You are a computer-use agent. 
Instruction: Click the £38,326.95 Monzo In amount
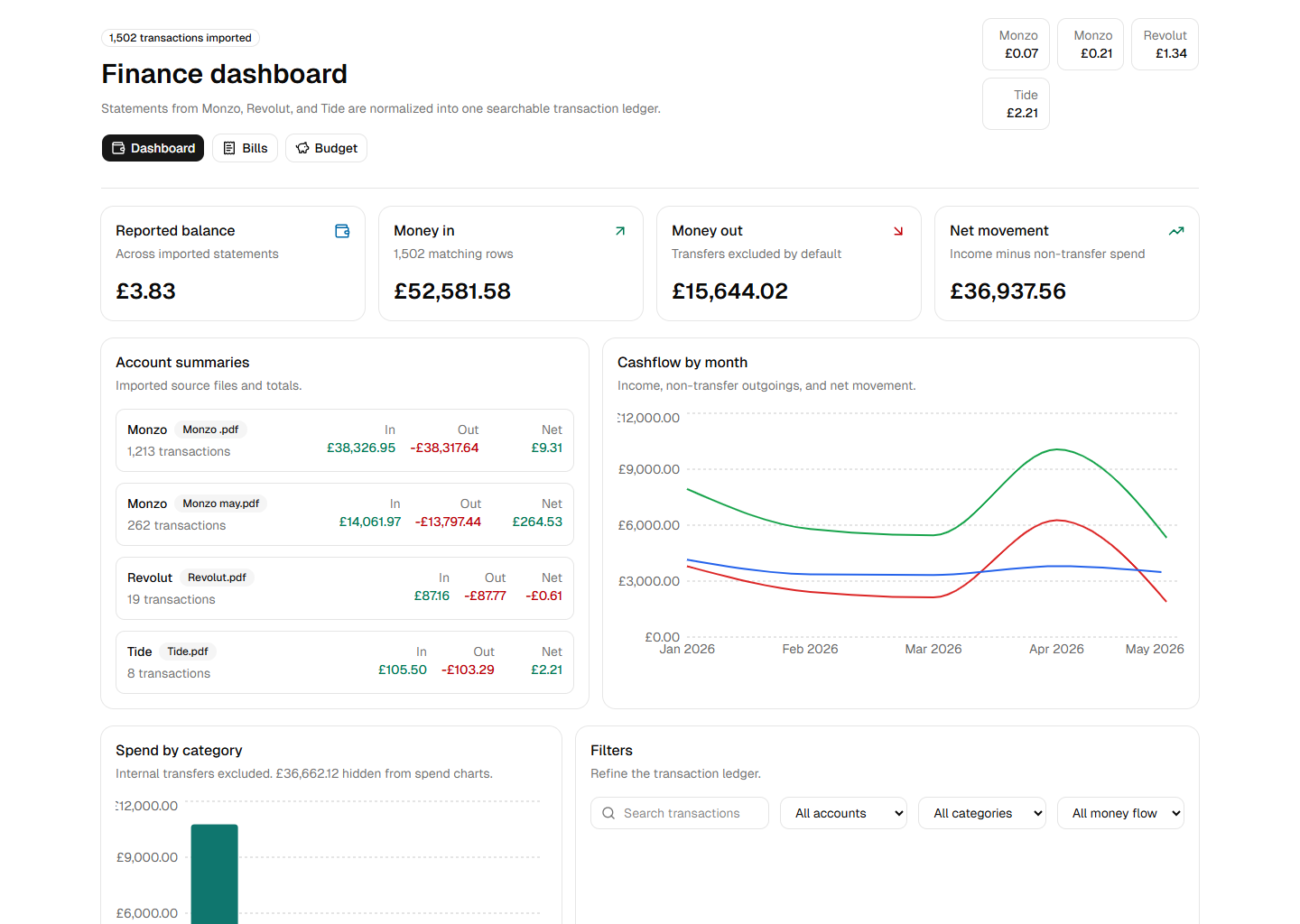coord(361,448)
